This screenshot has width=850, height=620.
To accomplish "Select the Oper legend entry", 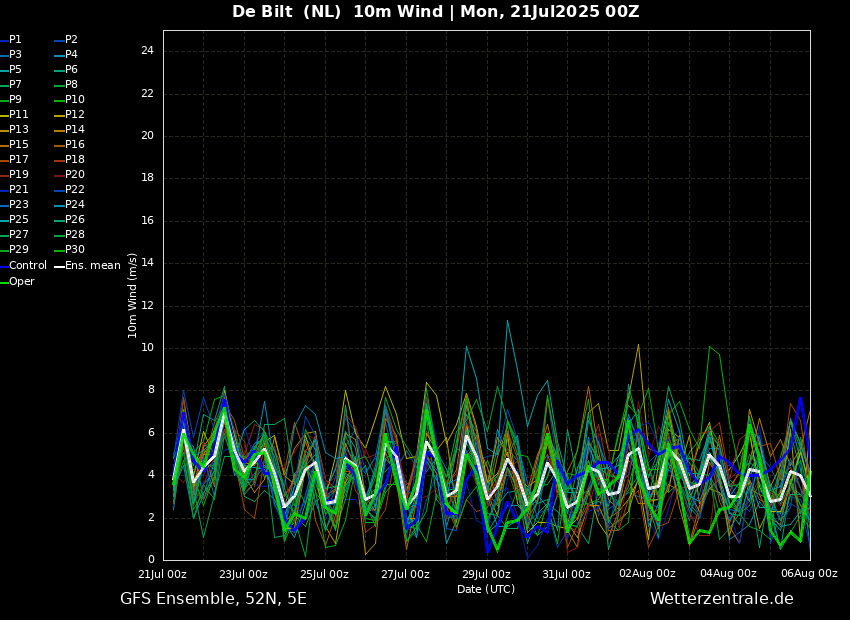I will click(x=17, y=281).
